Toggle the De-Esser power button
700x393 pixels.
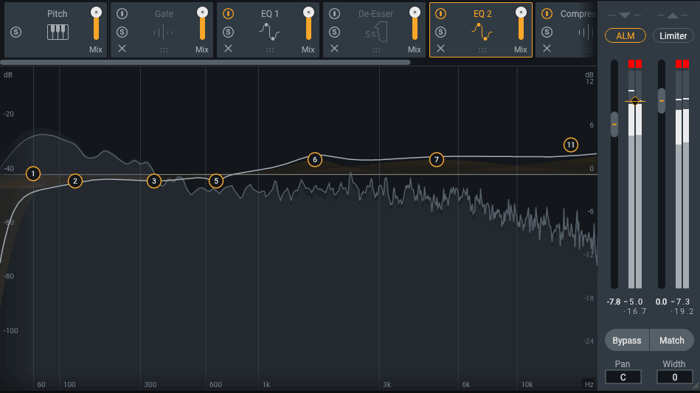[334, 14]
